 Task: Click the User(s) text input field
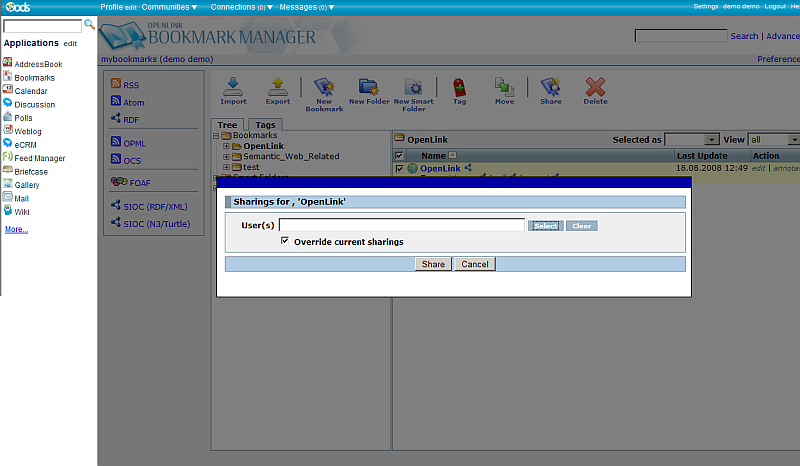coord(401,225)
